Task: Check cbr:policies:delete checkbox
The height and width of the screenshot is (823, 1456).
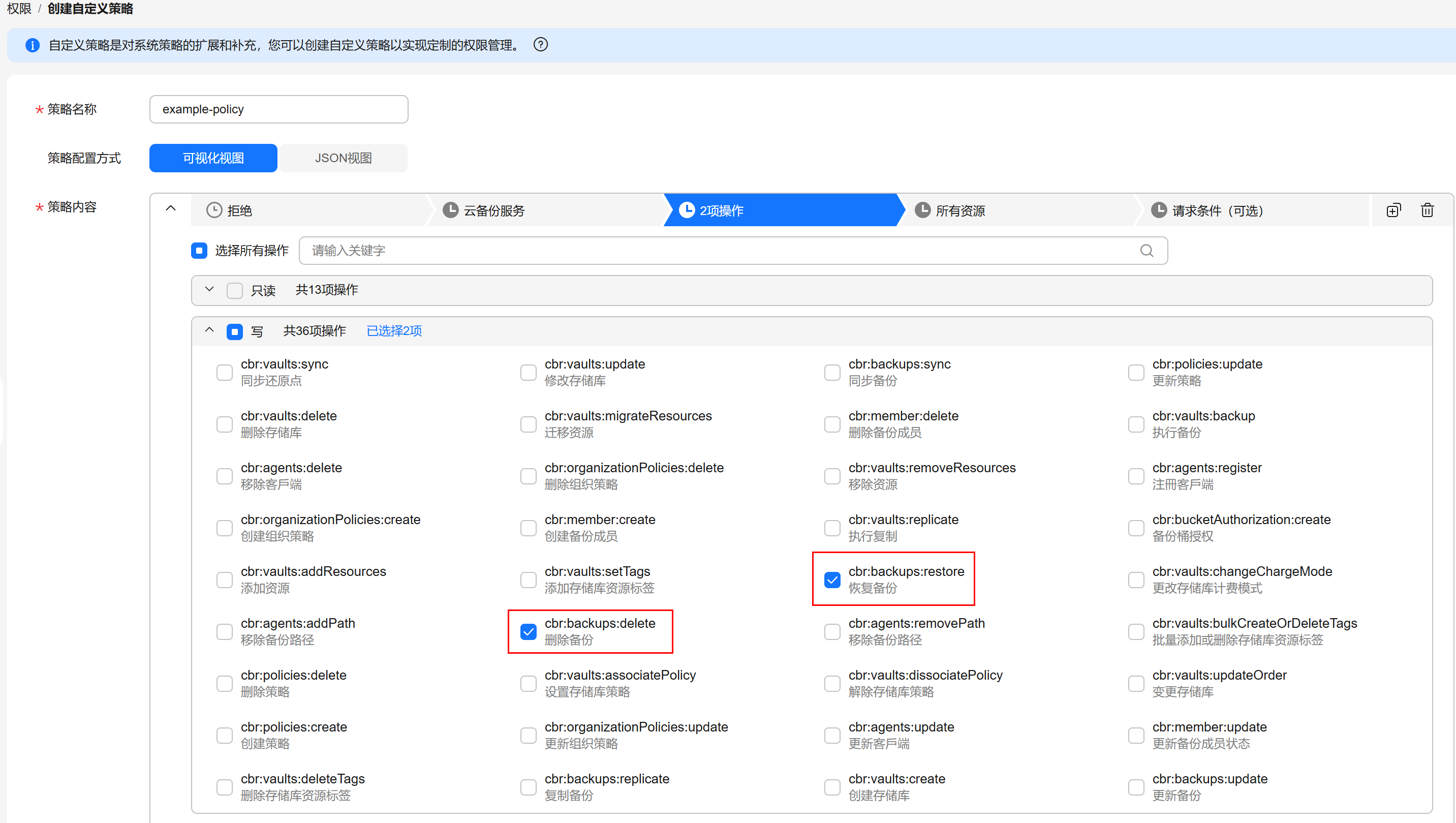Action: (225, 684)
